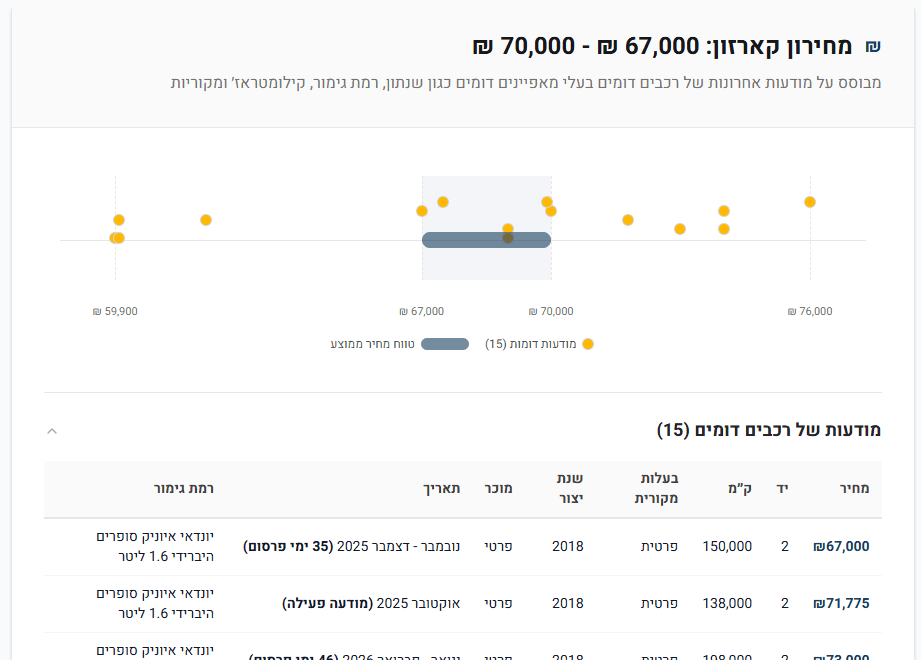Image resolution: width=921 pixels, height=660 pixels.
Task: Click the ₪ 76,000 axis label
Action: tap(810, 311)
